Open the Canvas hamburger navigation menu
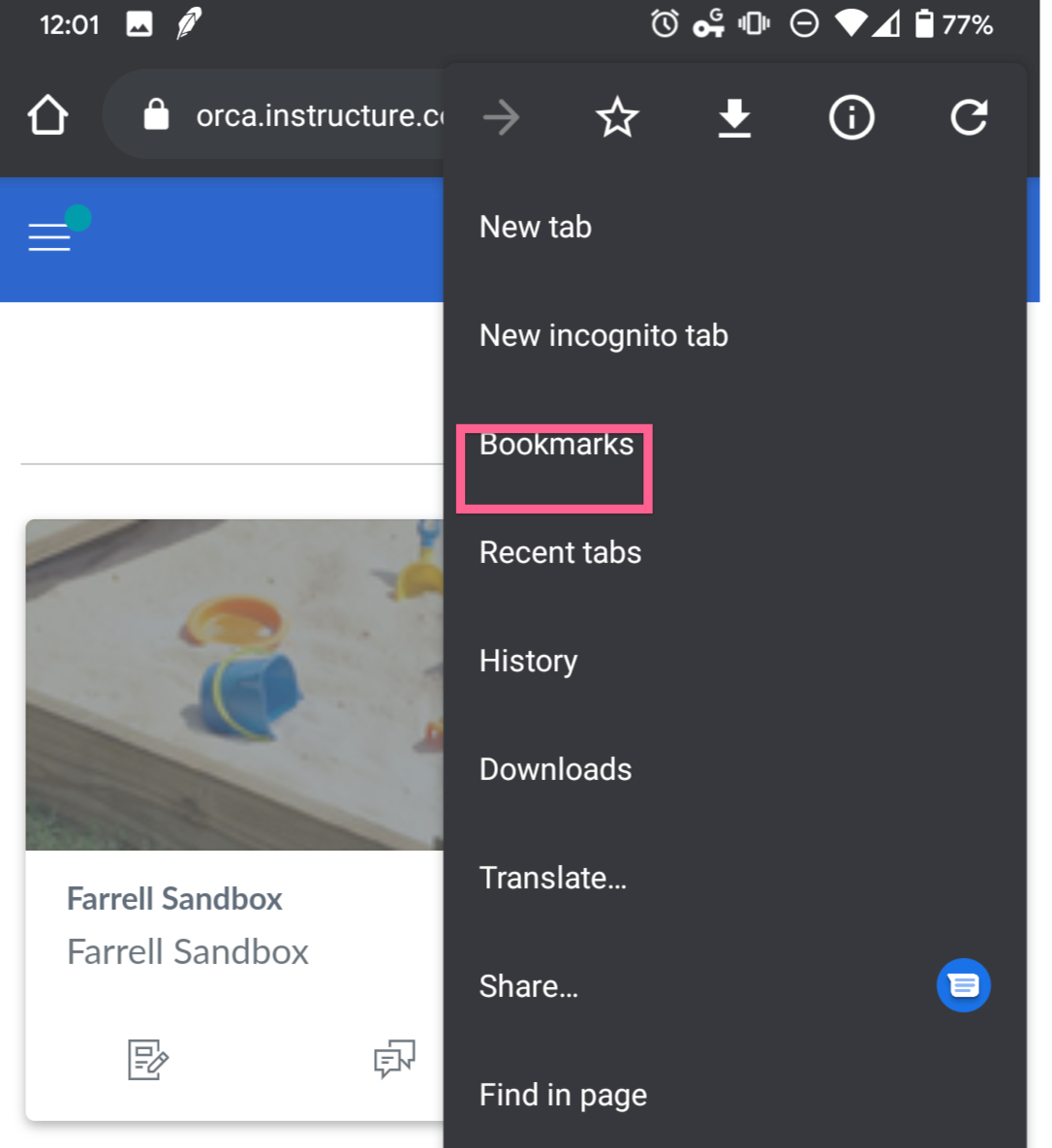1052x1148 pixels. (x=49, y=237)
